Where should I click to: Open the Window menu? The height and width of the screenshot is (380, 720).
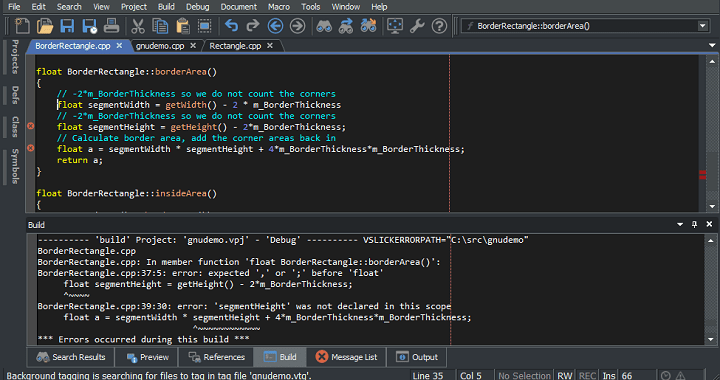(x=346, y=7)
